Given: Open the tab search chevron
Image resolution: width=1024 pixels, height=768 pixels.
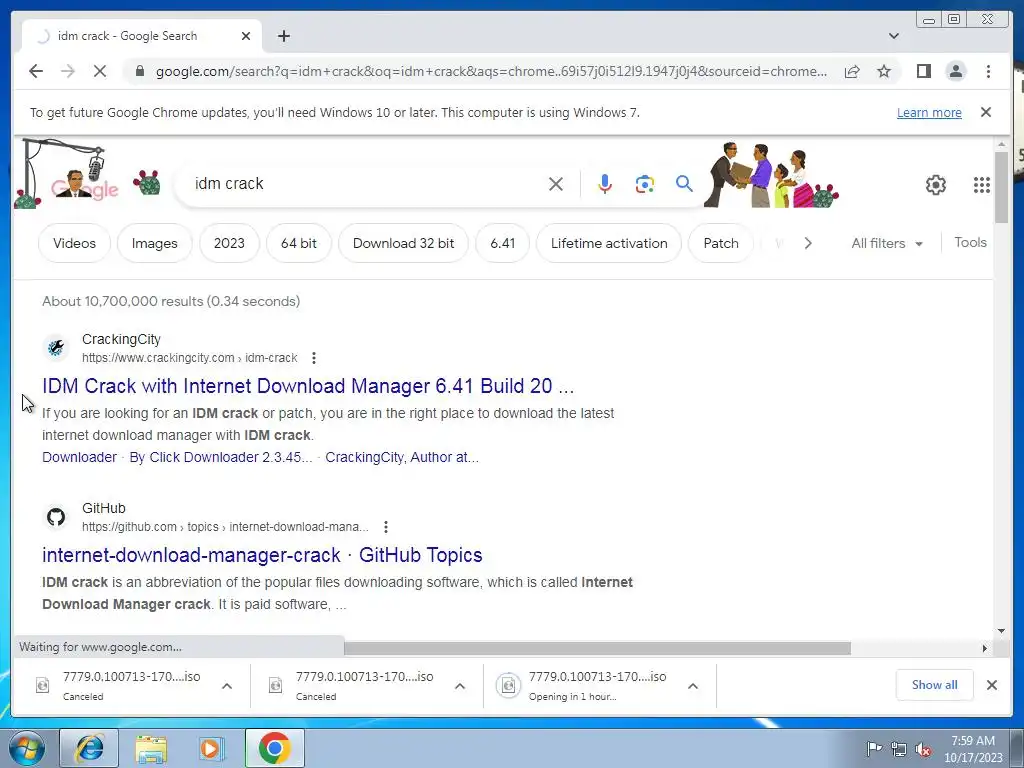Looking at the screenshot, I should tap(893, 36).
